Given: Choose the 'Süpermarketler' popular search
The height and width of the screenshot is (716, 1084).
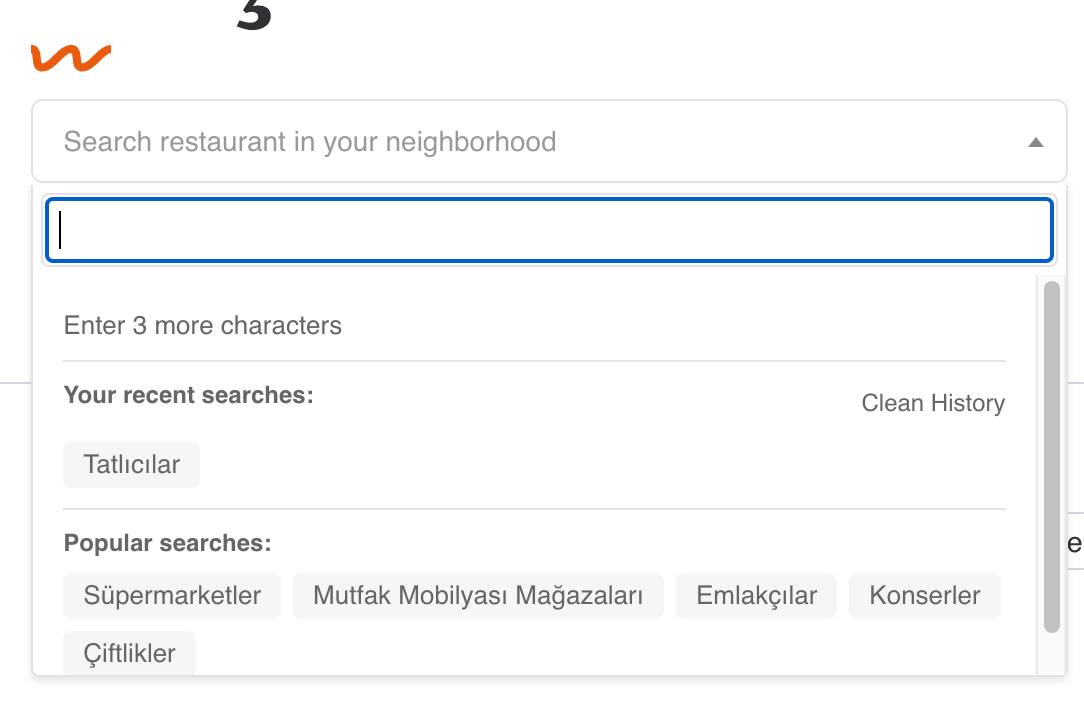Looking at the screenshot, I should tap(172, 596).
